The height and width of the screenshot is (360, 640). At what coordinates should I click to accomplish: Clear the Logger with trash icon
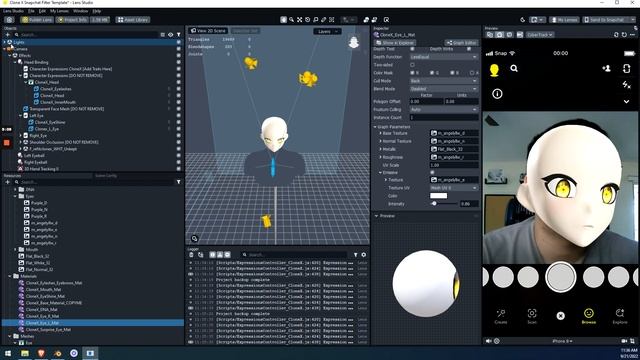tap(191, 255)
